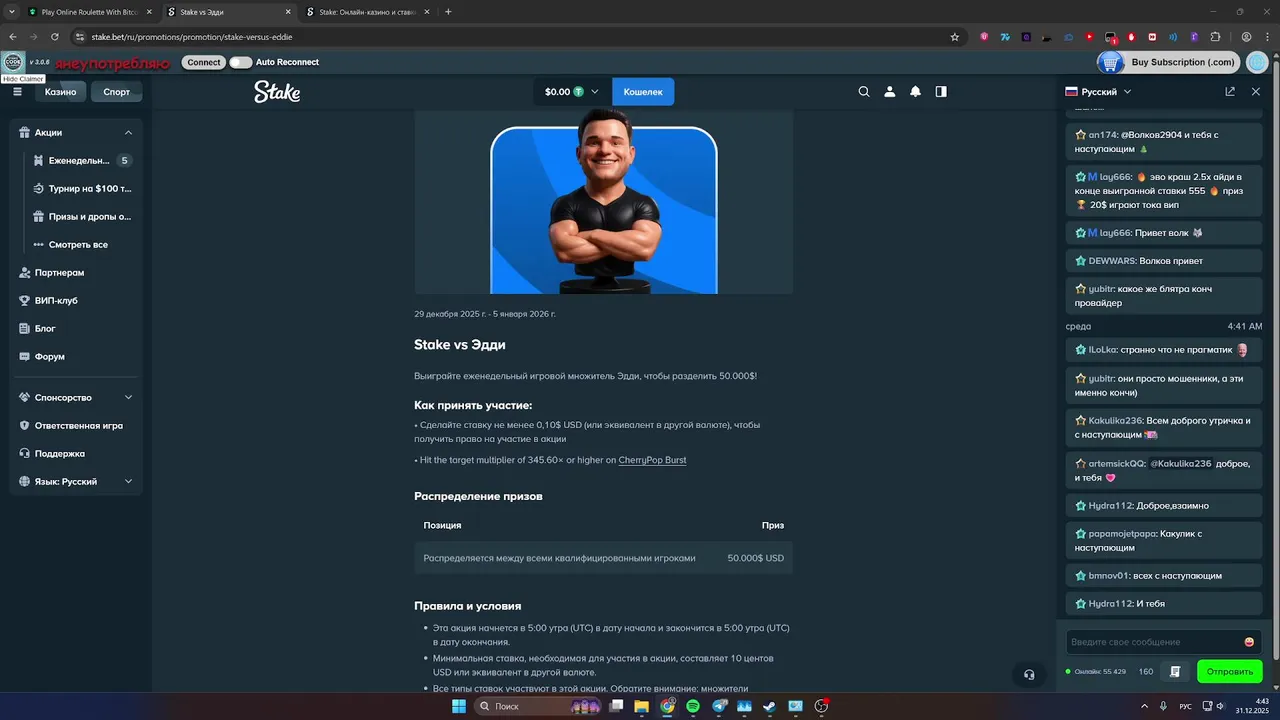
Task: Click the shopping cart Buy Subscription icon
Action: point(1110,62)
